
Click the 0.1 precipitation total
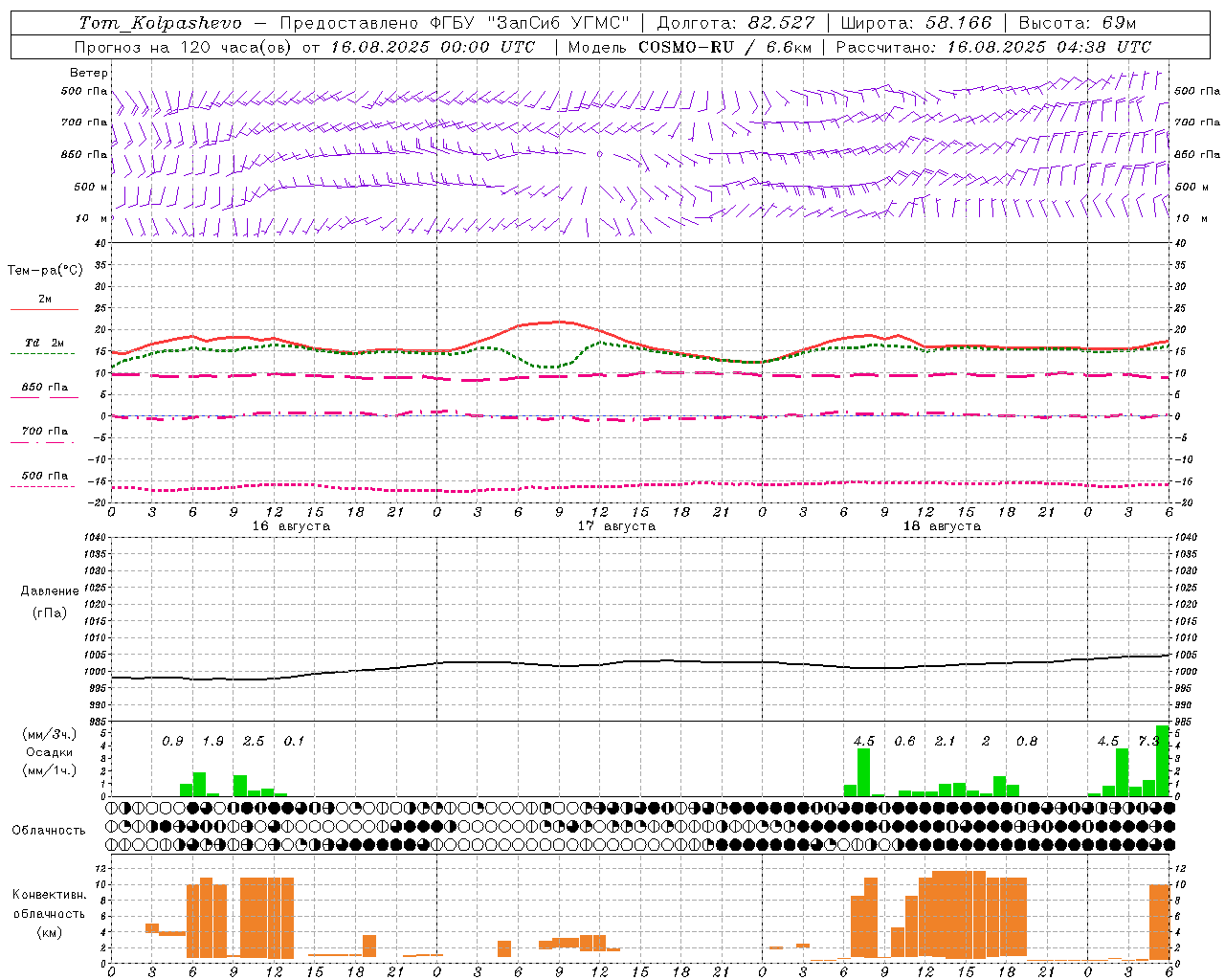point(294,742)
